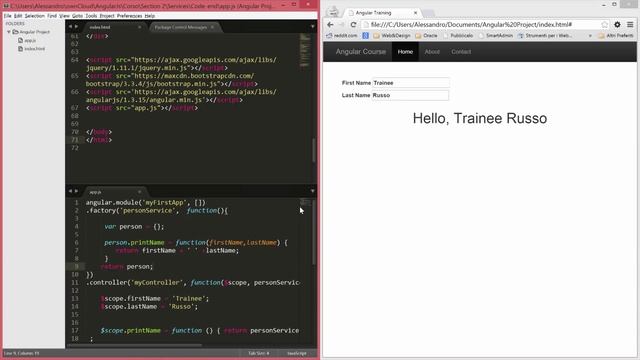Viewport: 640px width, 360px height.
Task: Click Line 9 Column status bar text
Action: click(x=22, y=353)
